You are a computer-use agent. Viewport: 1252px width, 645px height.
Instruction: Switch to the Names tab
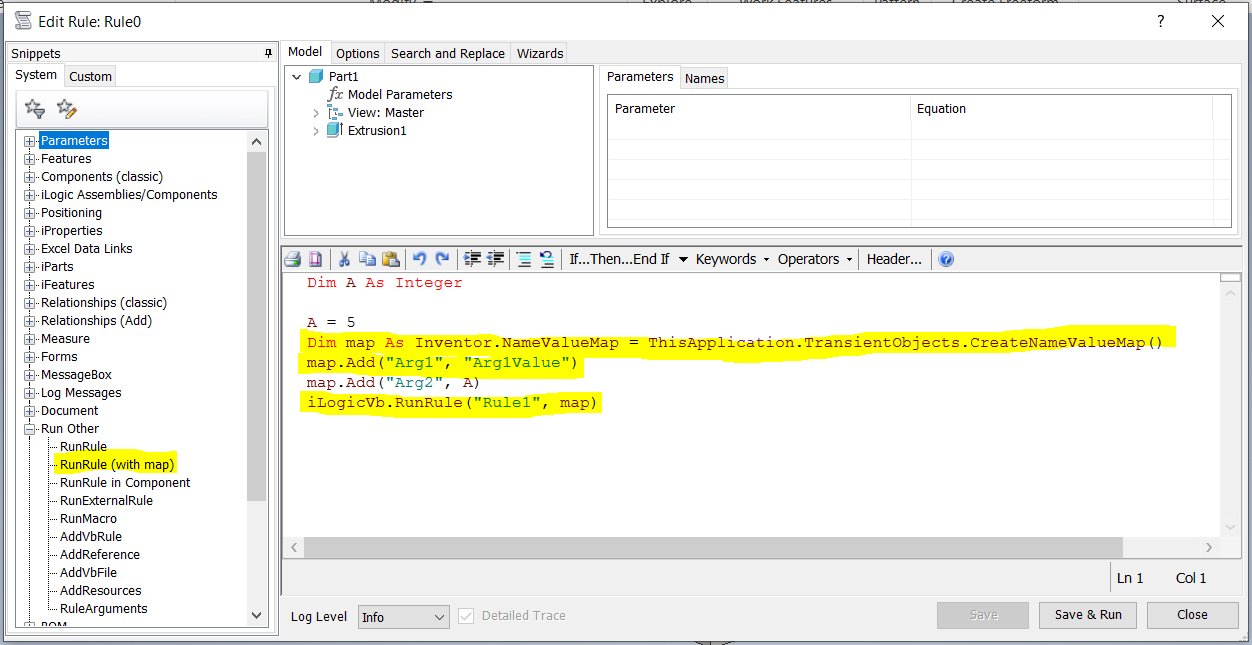704,77
